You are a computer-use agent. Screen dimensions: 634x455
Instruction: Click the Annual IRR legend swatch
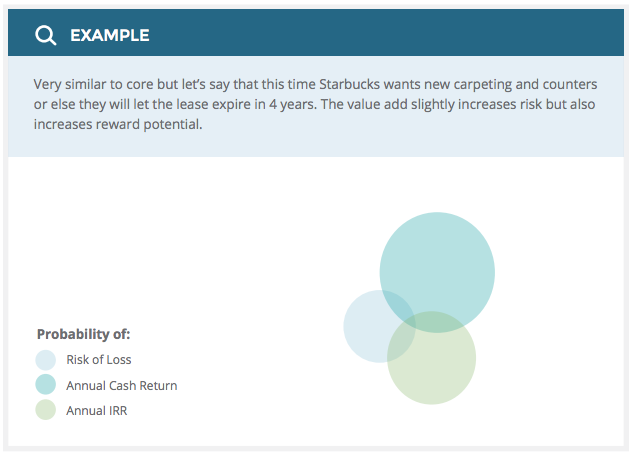(45, 410)
